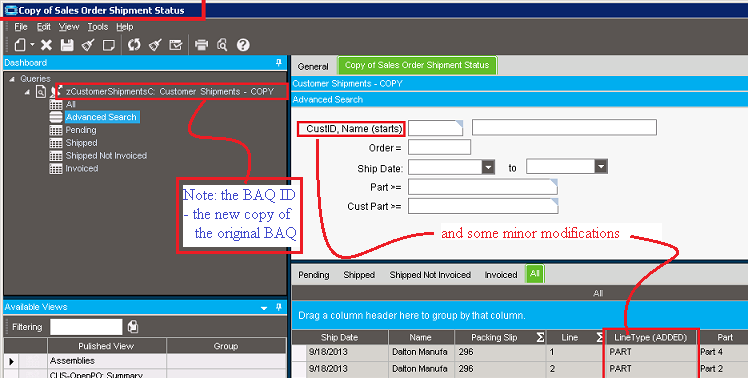Click the window checkmark toolbar icon
Viewport: 748px width, 378px height.
point(176,45)
